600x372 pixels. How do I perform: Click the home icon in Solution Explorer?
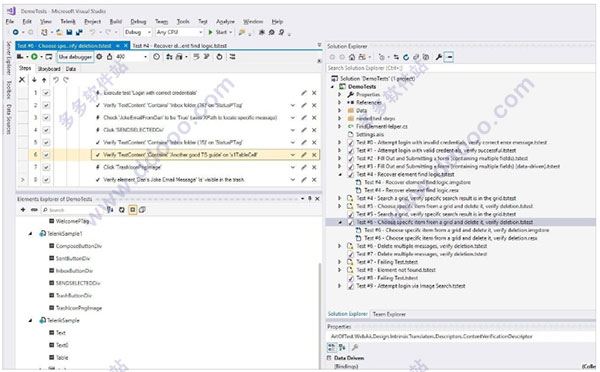[x=352, y=57]
